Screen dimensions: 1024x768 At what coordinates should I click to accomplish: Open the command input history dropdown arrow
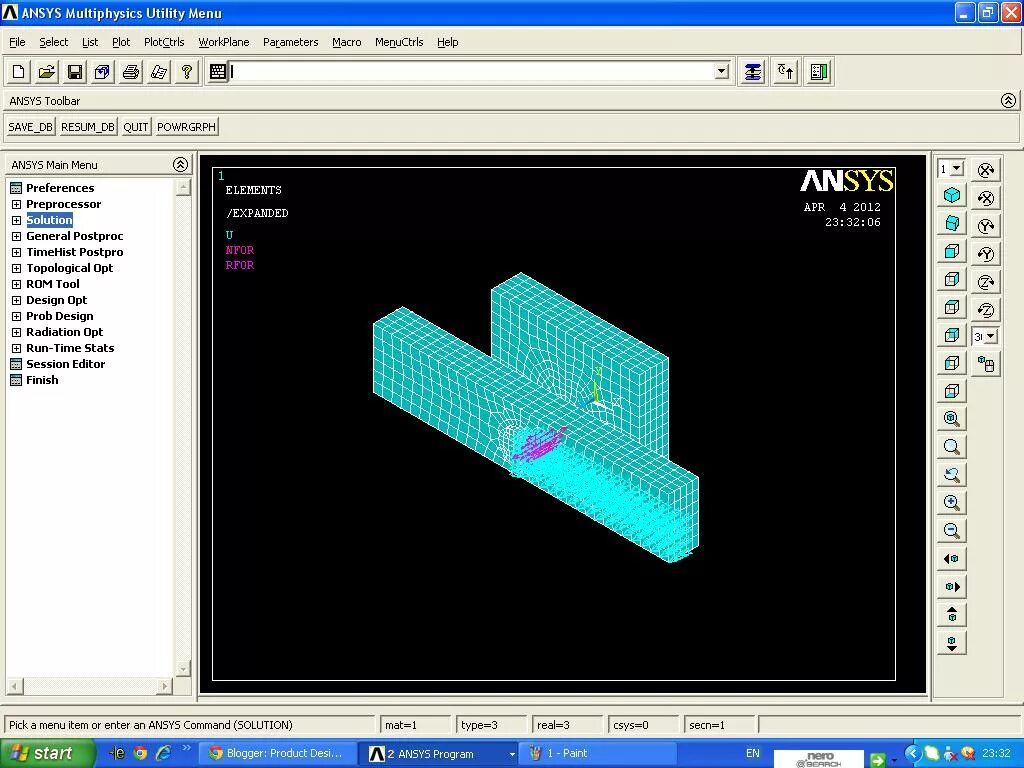point(722,71)
